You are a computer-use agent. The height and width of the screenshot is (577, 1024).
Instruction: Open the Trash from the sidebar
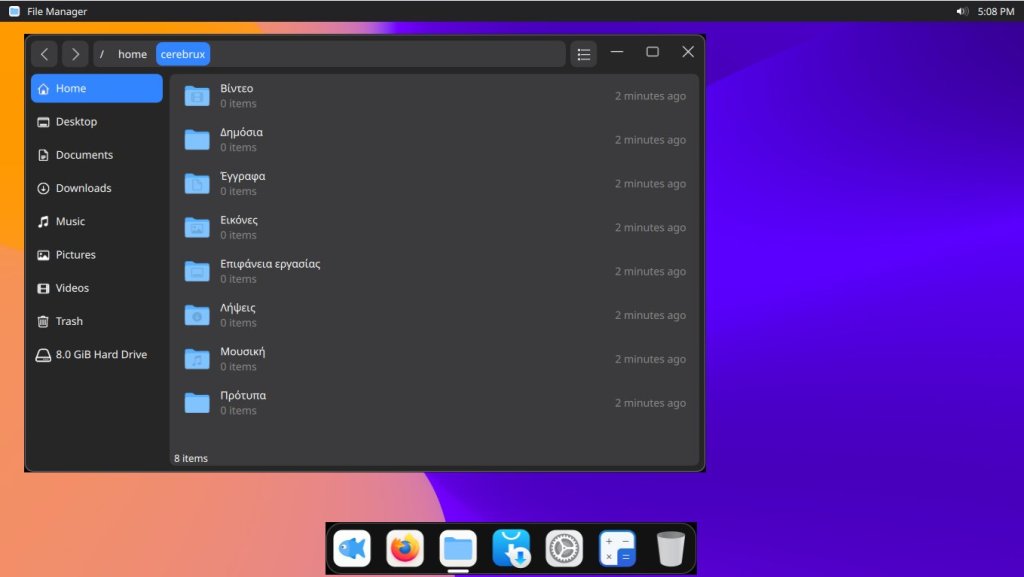tap(68, 321)
